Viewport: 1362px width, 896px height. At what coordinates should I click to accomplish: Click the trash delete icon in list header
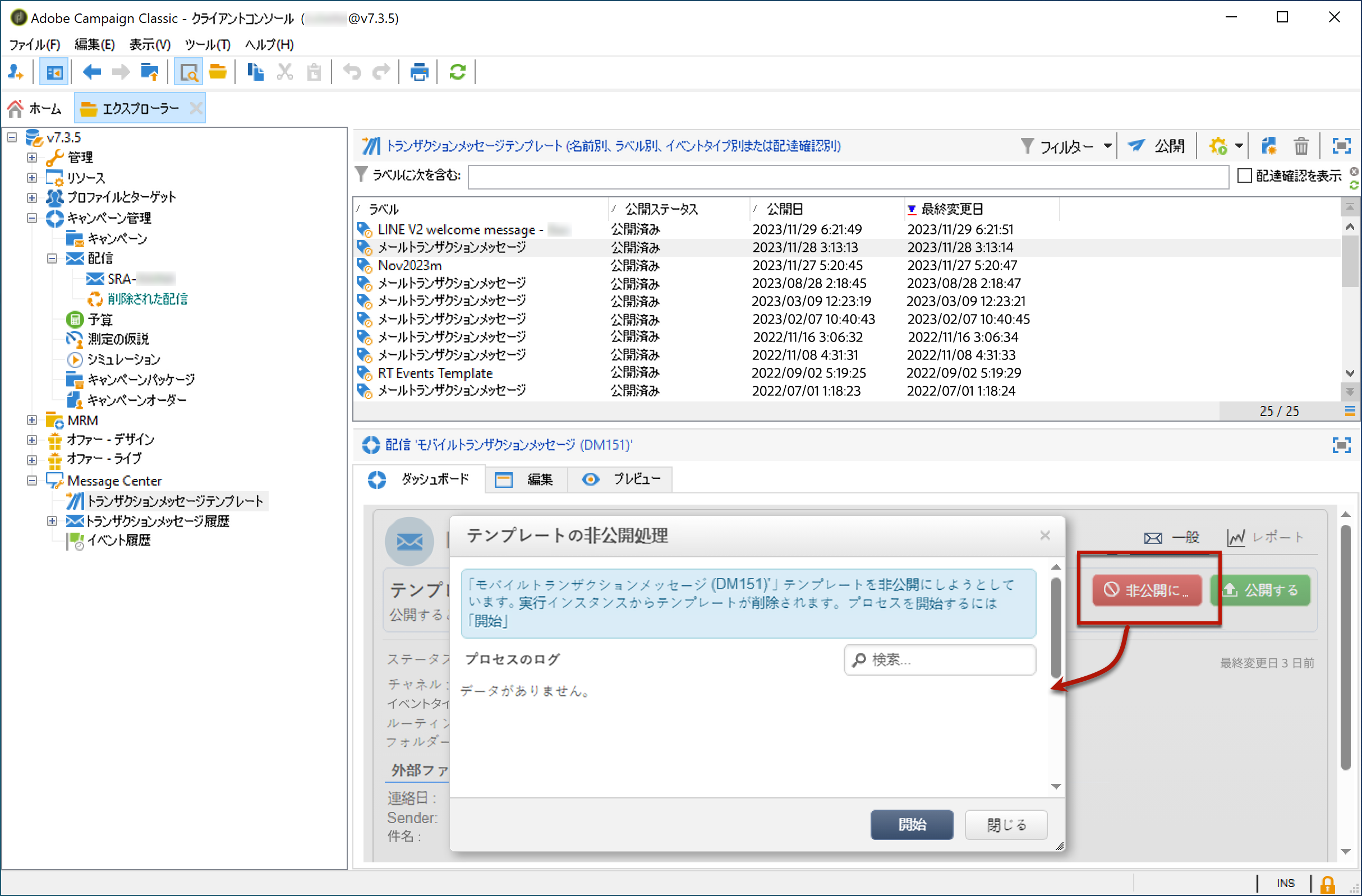[1301, 146]
